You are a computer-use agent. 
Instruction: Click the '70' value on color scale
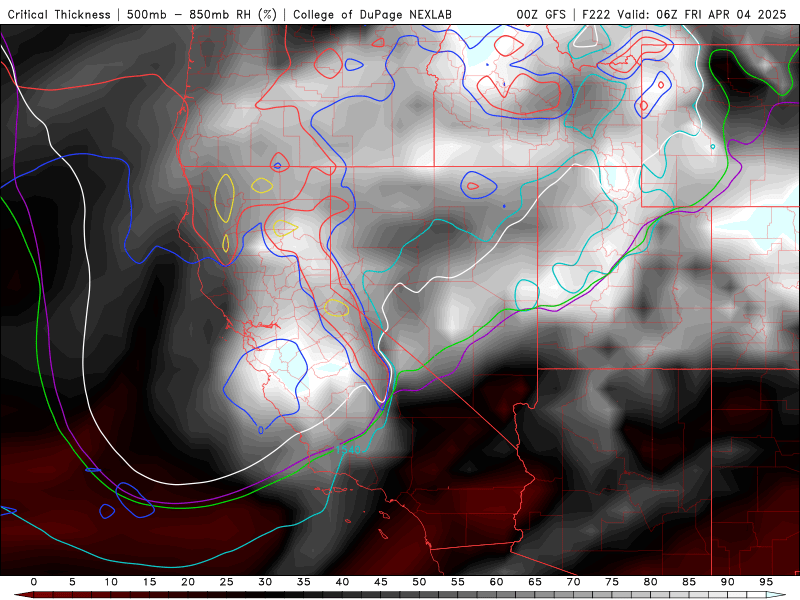tap(573, 582)
